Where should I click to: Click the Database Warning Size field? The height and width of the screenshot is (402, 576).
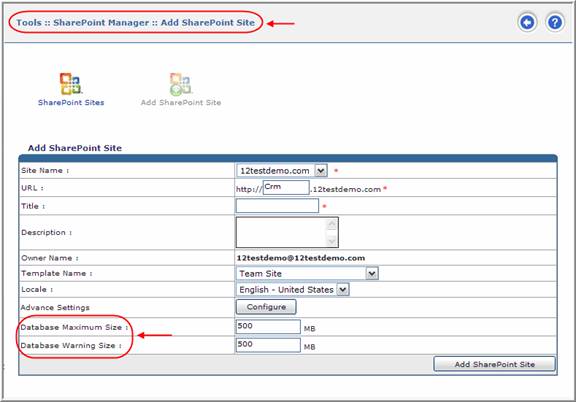pos(268,345)
